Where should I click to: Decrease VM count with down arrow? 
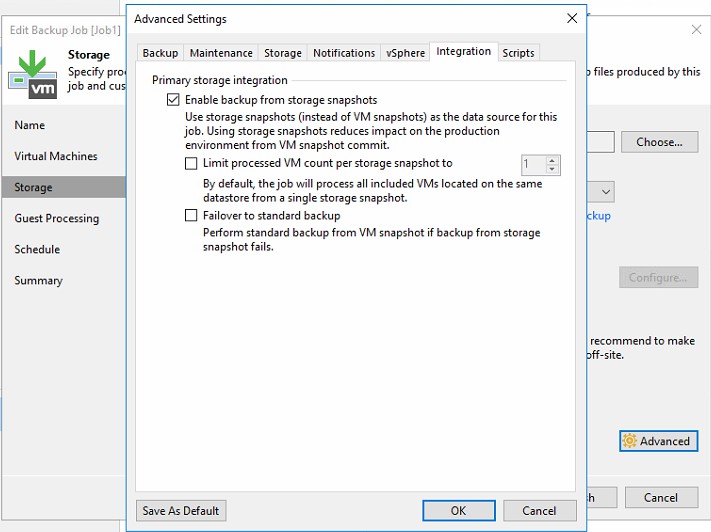553,169
